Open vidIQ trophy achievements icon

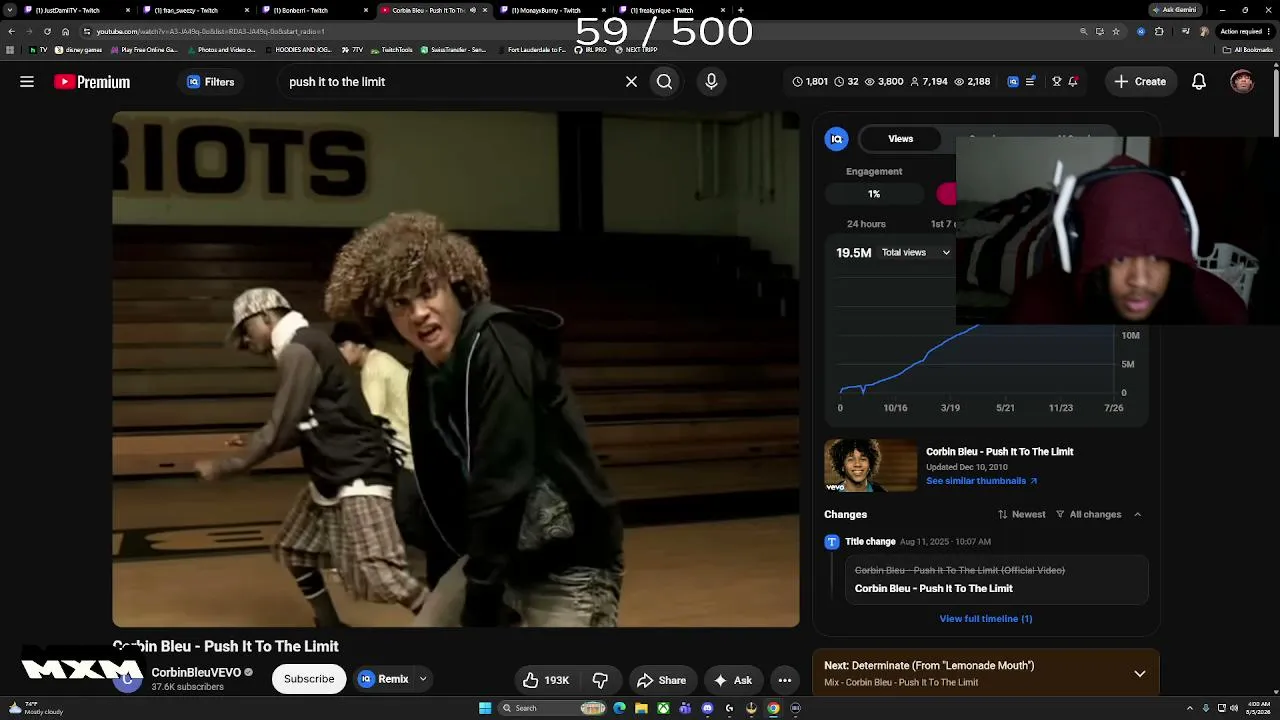click(x=1056, y=82)
